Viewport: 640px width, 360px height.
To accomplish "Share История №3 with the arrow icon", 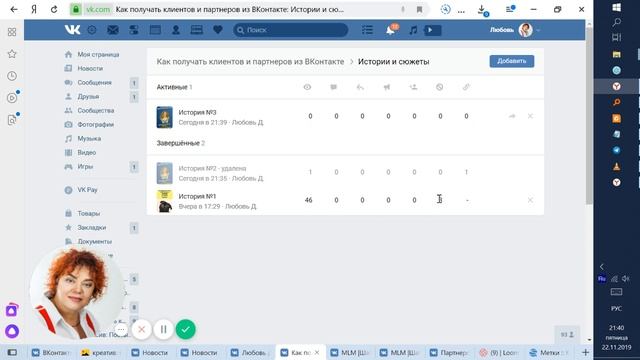I will [512, 116].
